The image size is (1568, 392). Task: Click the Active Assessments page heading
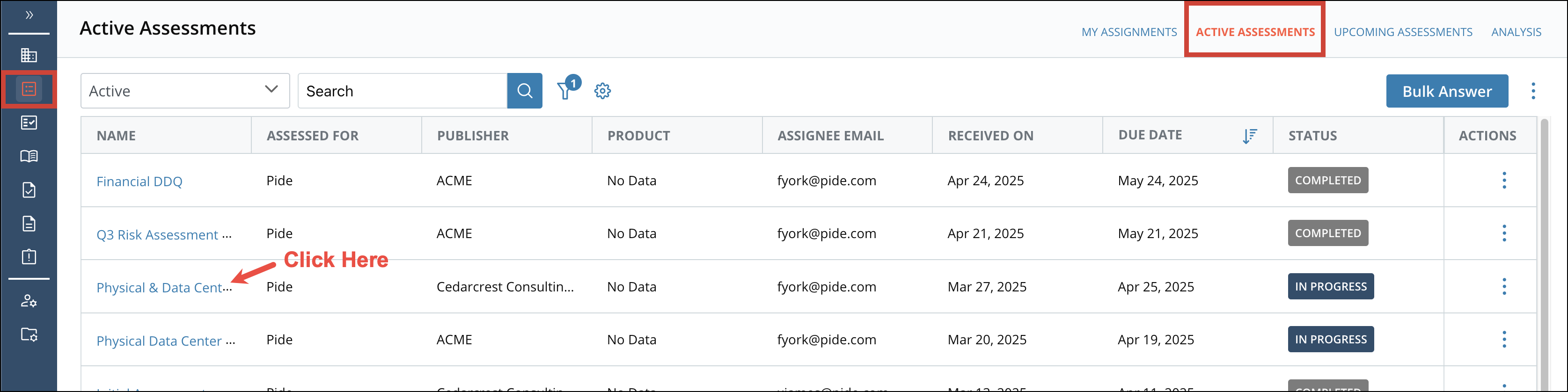(168, 29)
